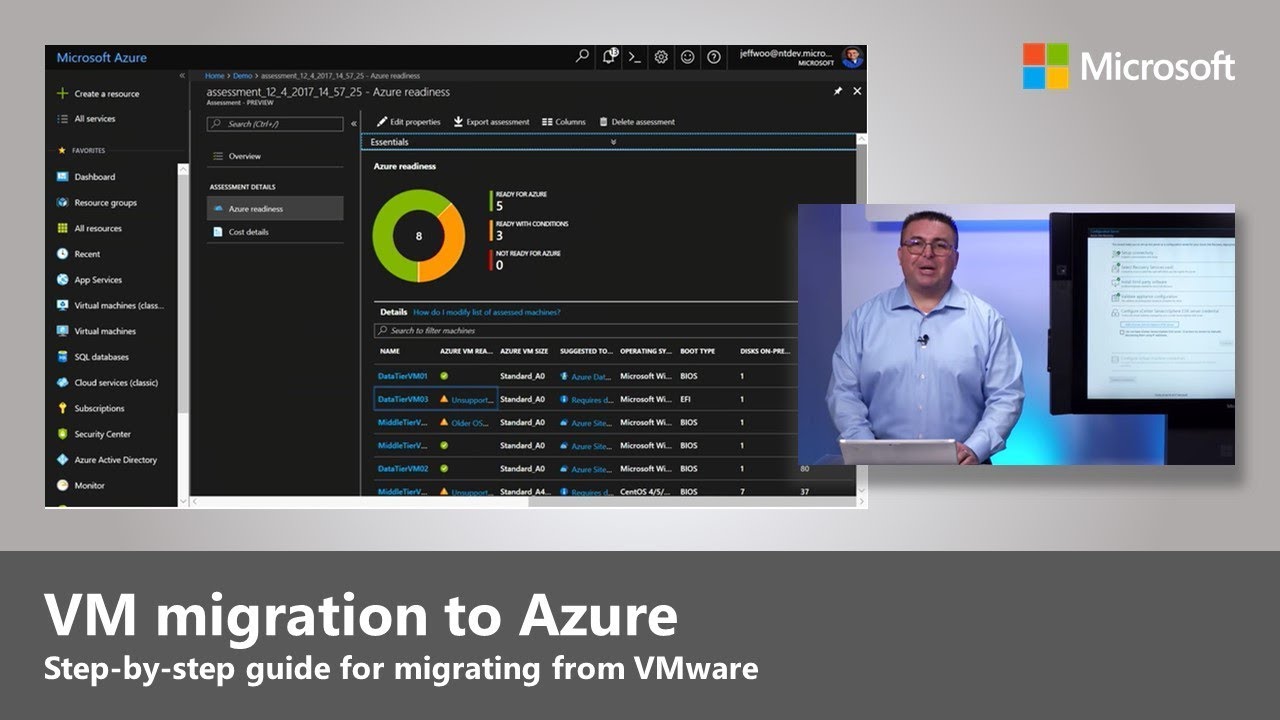The image size is (1280, 720).
Task: Click Delete assessment button
Action: click(x=637, y=122)
